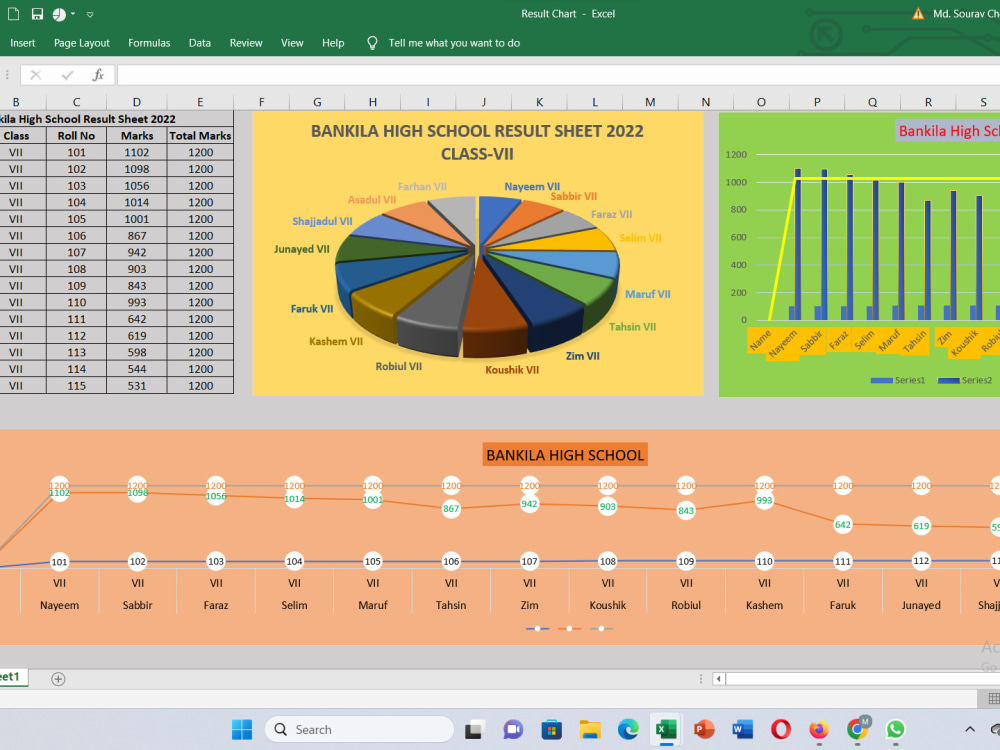
Task: Click the horizontal scrollbar track
Action: (862, 679)
